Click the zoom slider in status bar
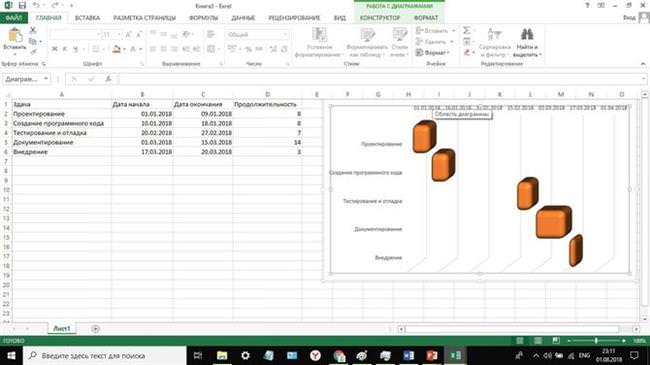650x365 pixels. pyautogui.click(x=596, y=341)
